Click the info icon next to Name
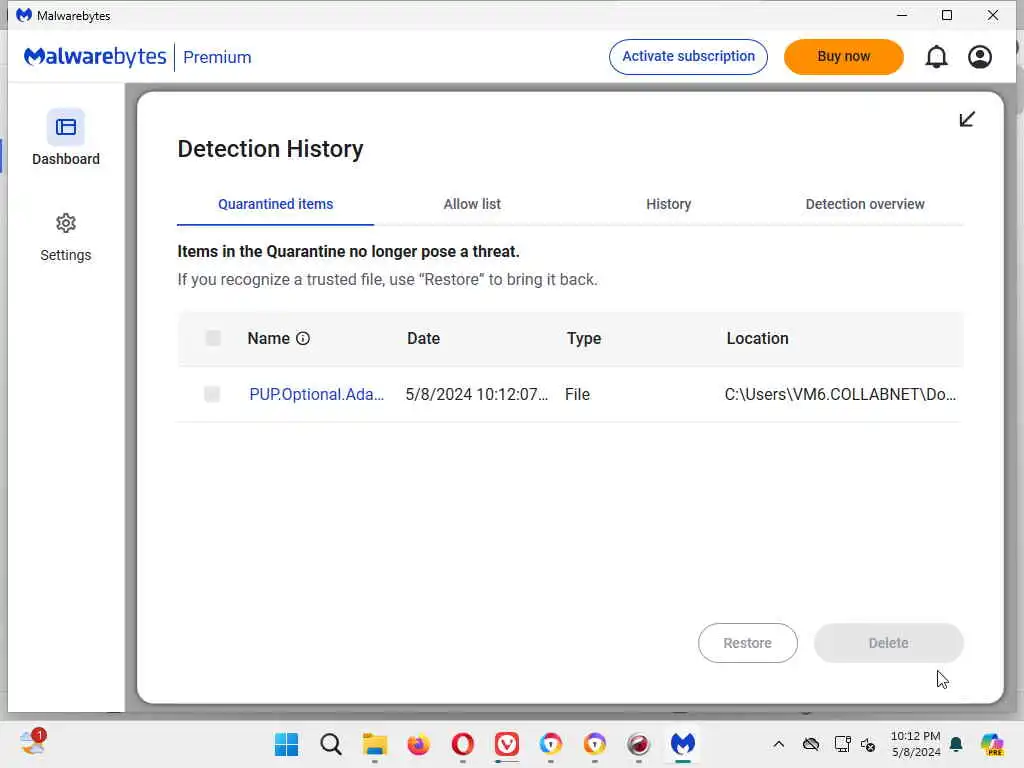 click(303, 338)
